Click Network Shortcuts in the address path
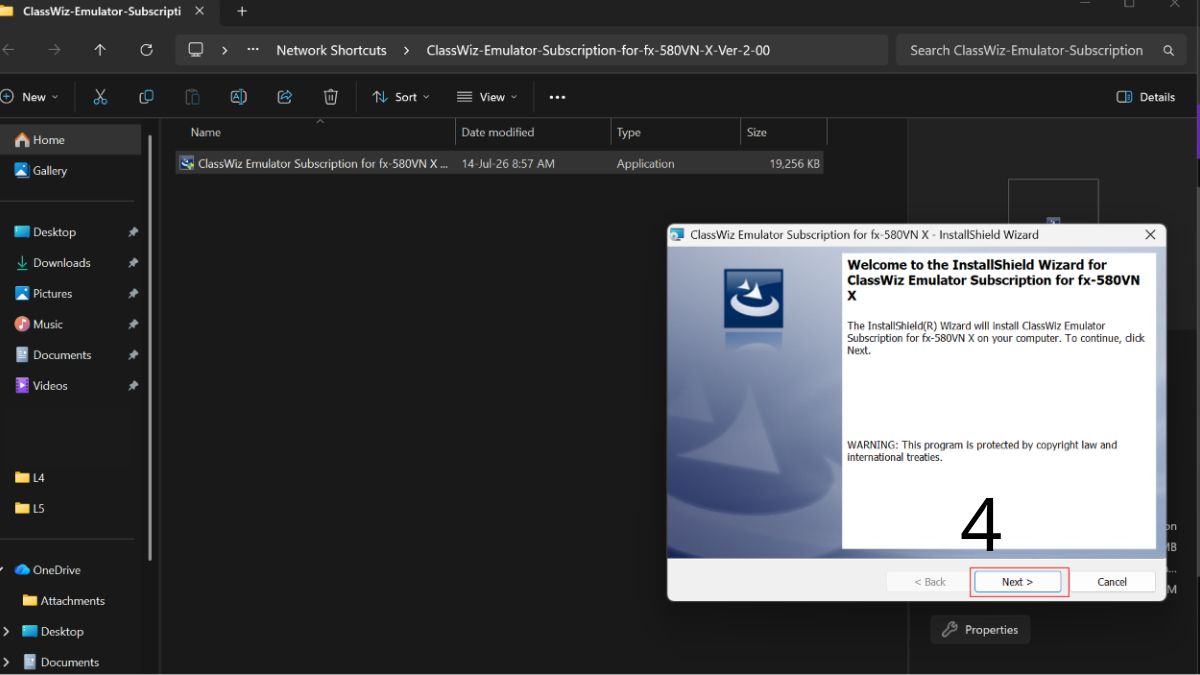The height and width of the screenshot is (675, 1200). [331, 50]
